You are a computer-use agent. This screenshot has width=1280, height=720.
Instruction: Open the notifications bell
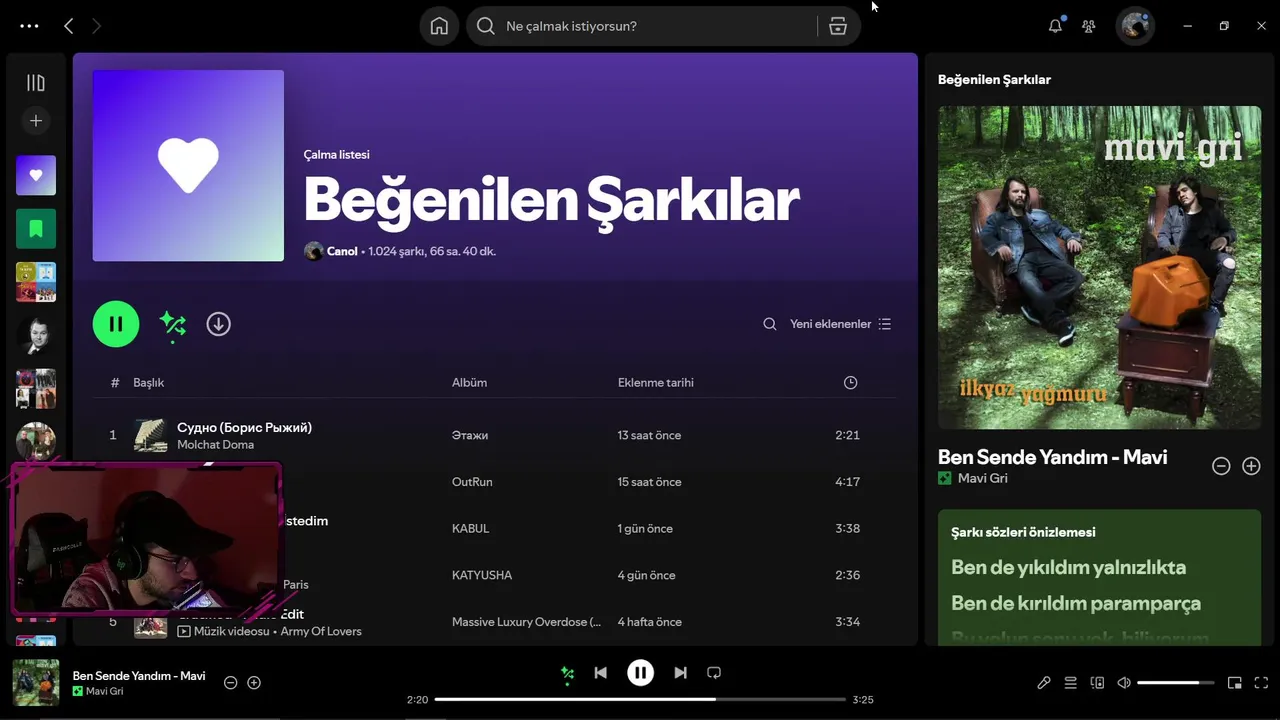[1055, 26]
